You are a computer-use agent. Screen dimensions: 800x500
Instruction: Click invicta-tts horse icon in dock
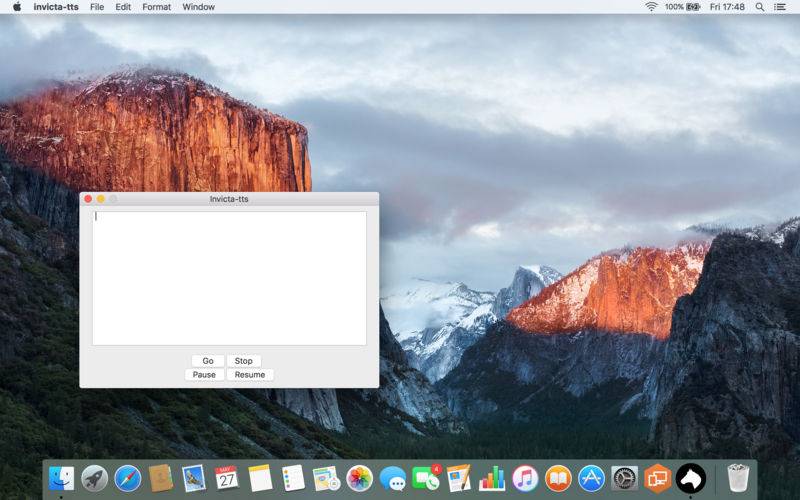coord(691,479)
